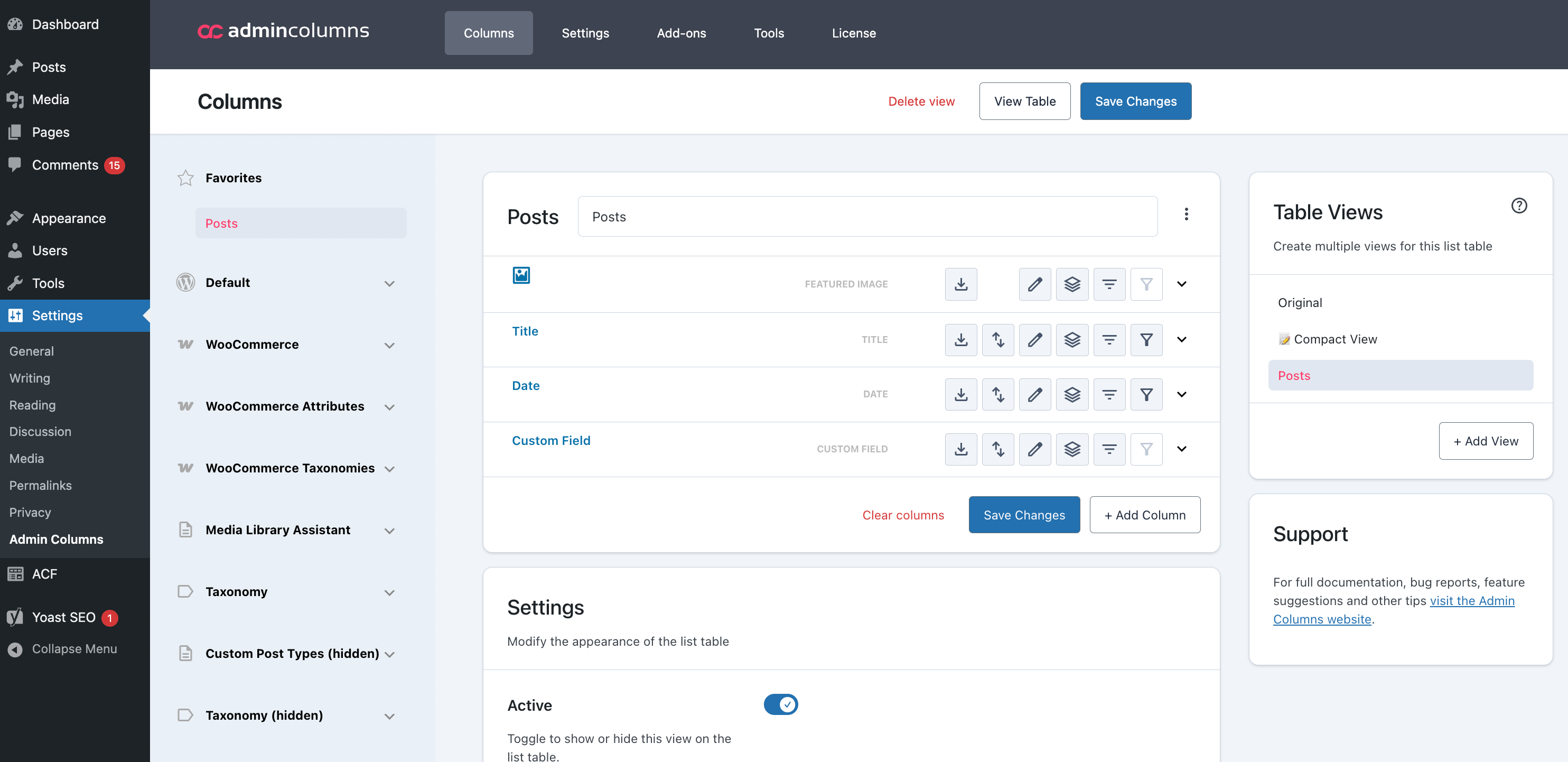Expand the Media Library Assistant group

point(389,531)
